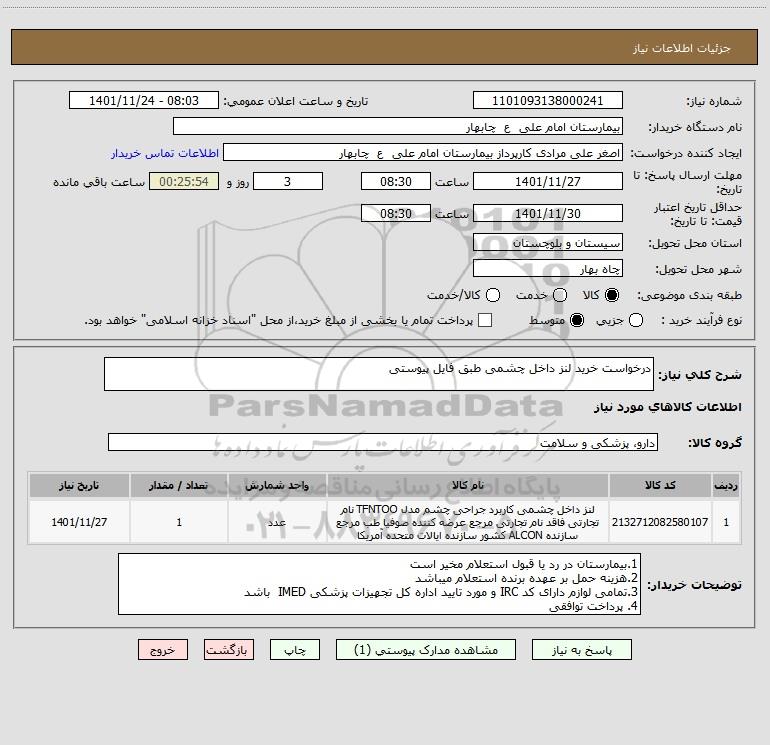Image resolution: width=770 pixels, height=745 pixels.
Task: Click label شرح کلی نیاز
Action: pyautogui.click(x=700, y=375)
